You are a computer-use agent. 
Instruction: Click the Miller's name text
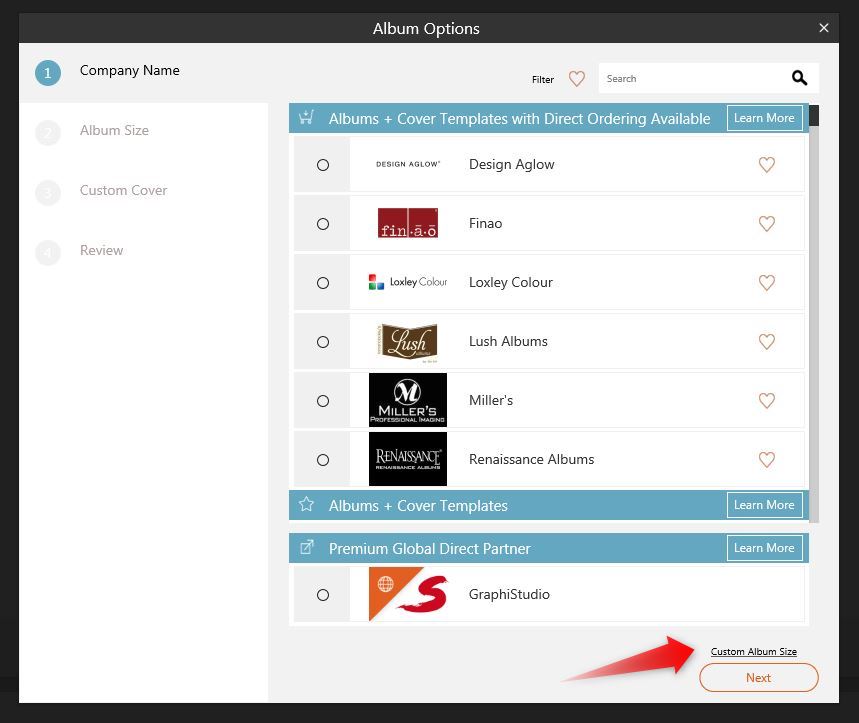(x=491, y=400)
